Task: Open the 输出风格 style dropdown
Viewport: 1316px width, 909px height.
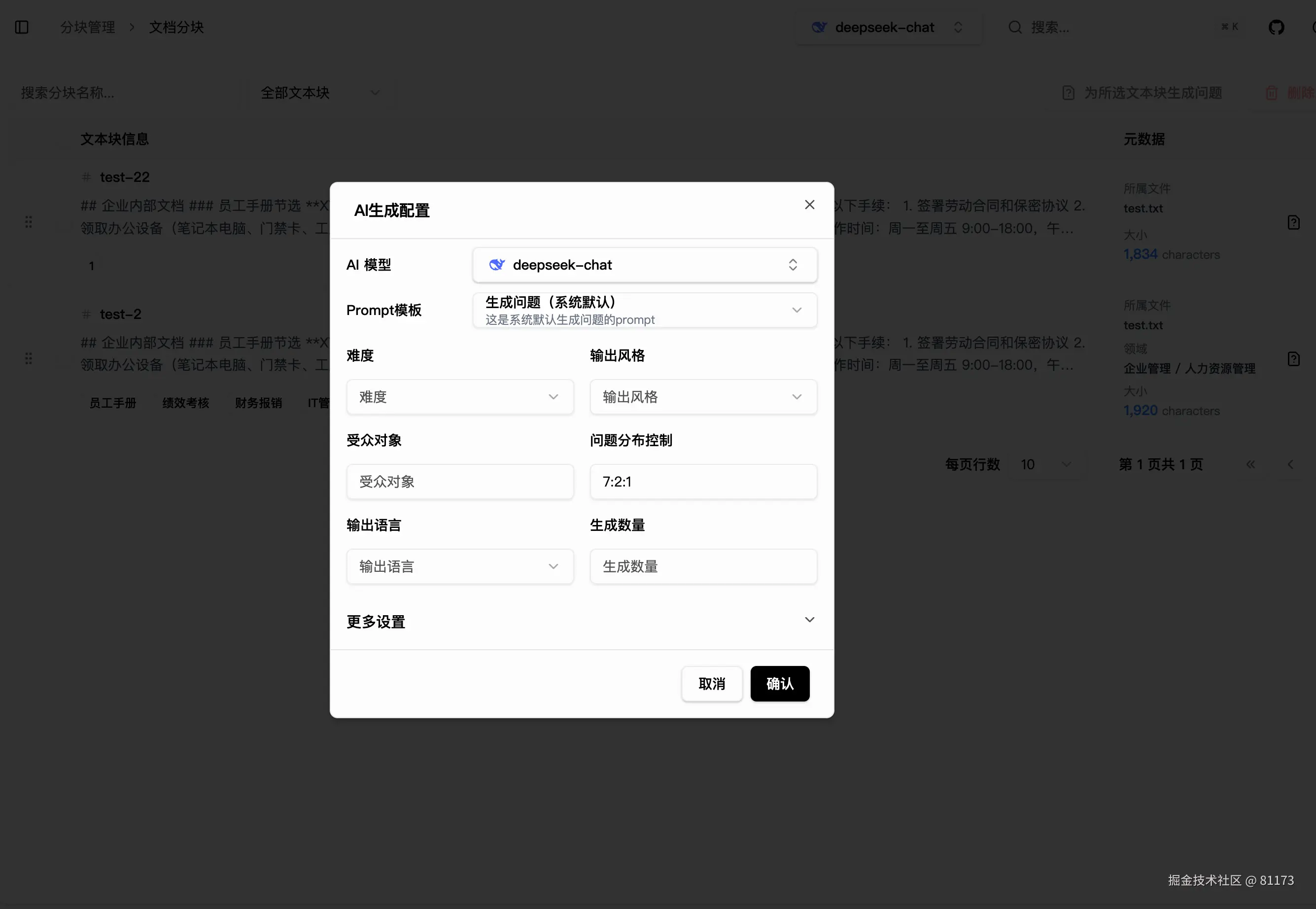Action: (x=703, y=396)
